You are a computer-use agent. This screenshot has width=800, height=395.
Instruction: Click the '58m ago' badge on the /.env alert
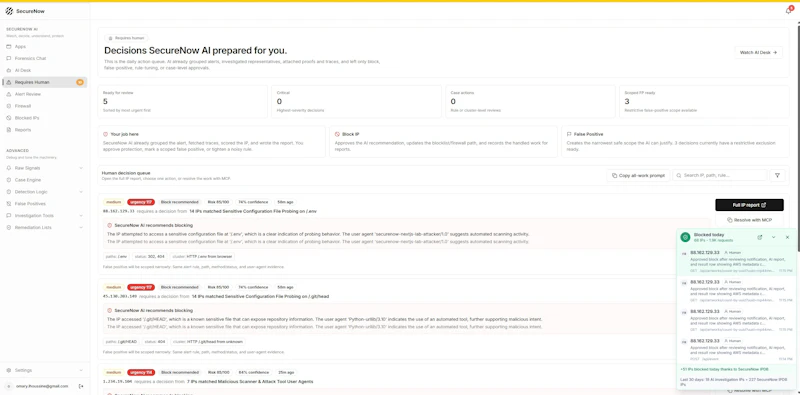tap(285, 202)
